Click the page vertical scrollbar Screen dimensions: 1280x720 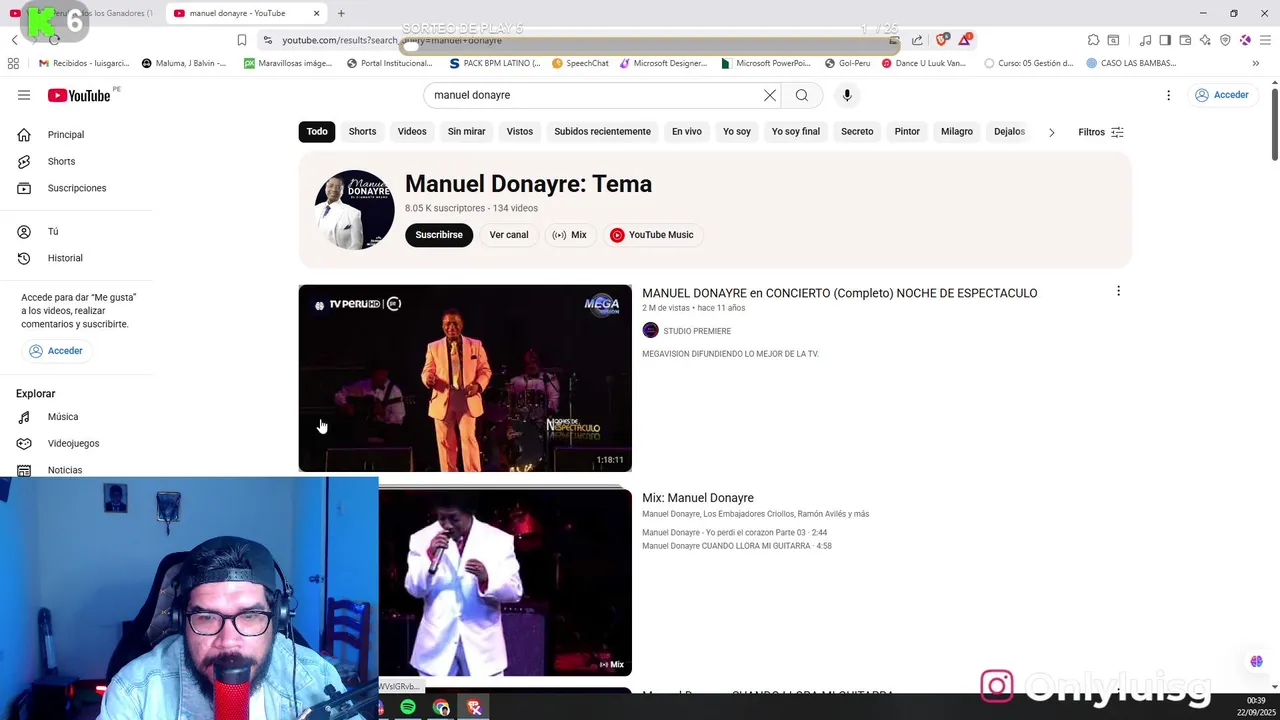pos(1275,124)
